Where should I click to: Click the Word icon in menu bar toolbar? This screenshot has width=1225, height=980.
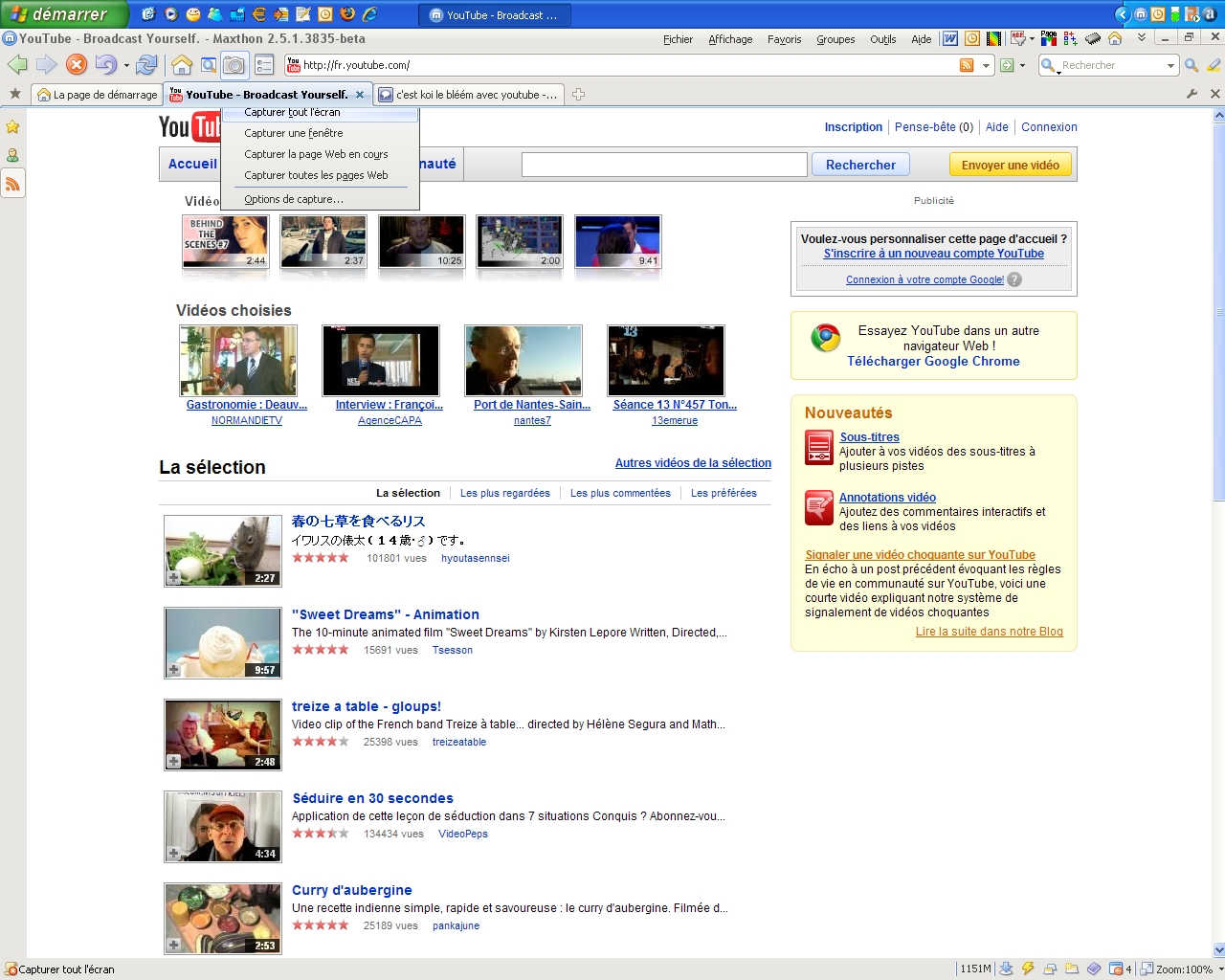950,39
